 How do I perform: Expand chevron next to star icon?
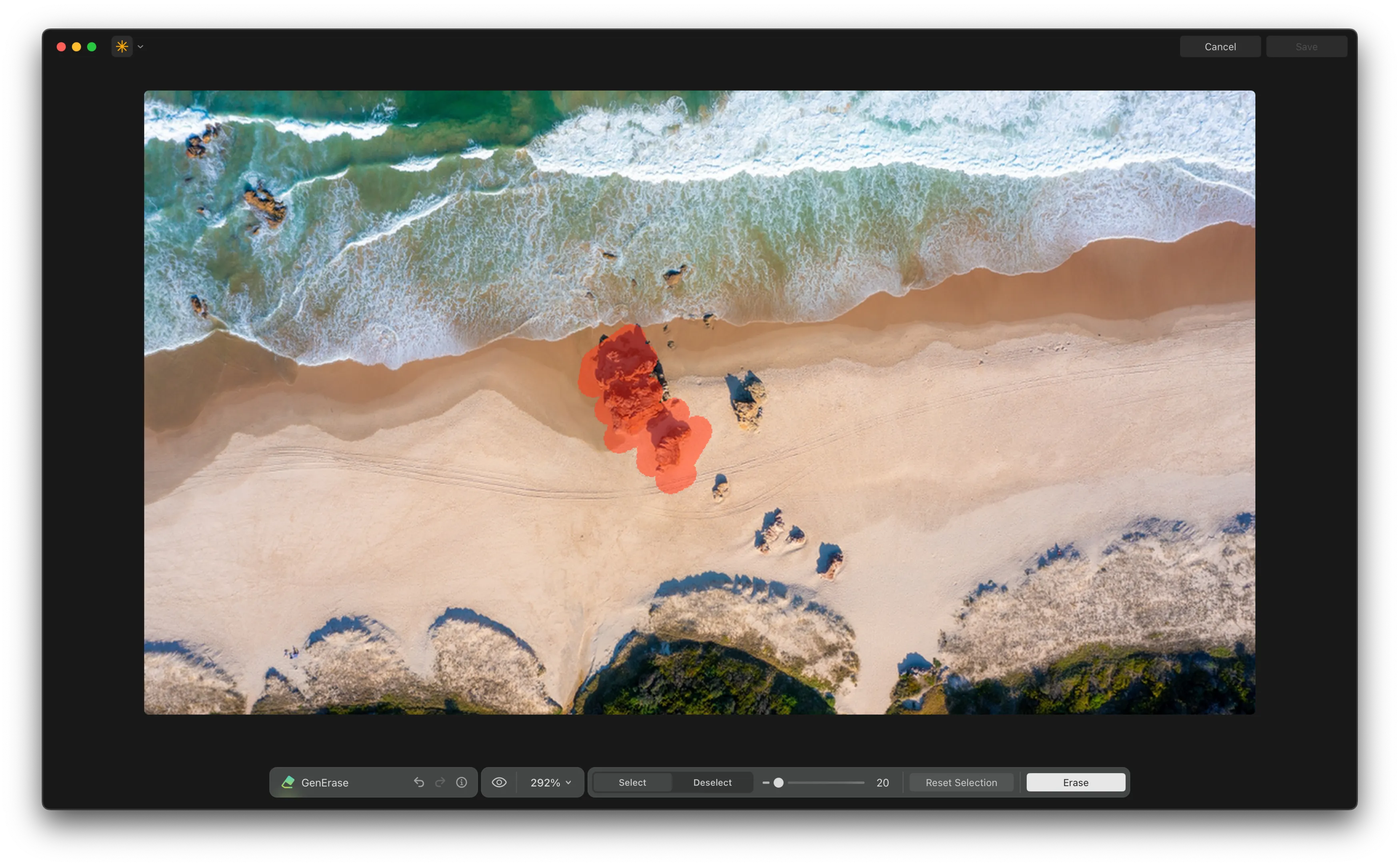[140, 47]
